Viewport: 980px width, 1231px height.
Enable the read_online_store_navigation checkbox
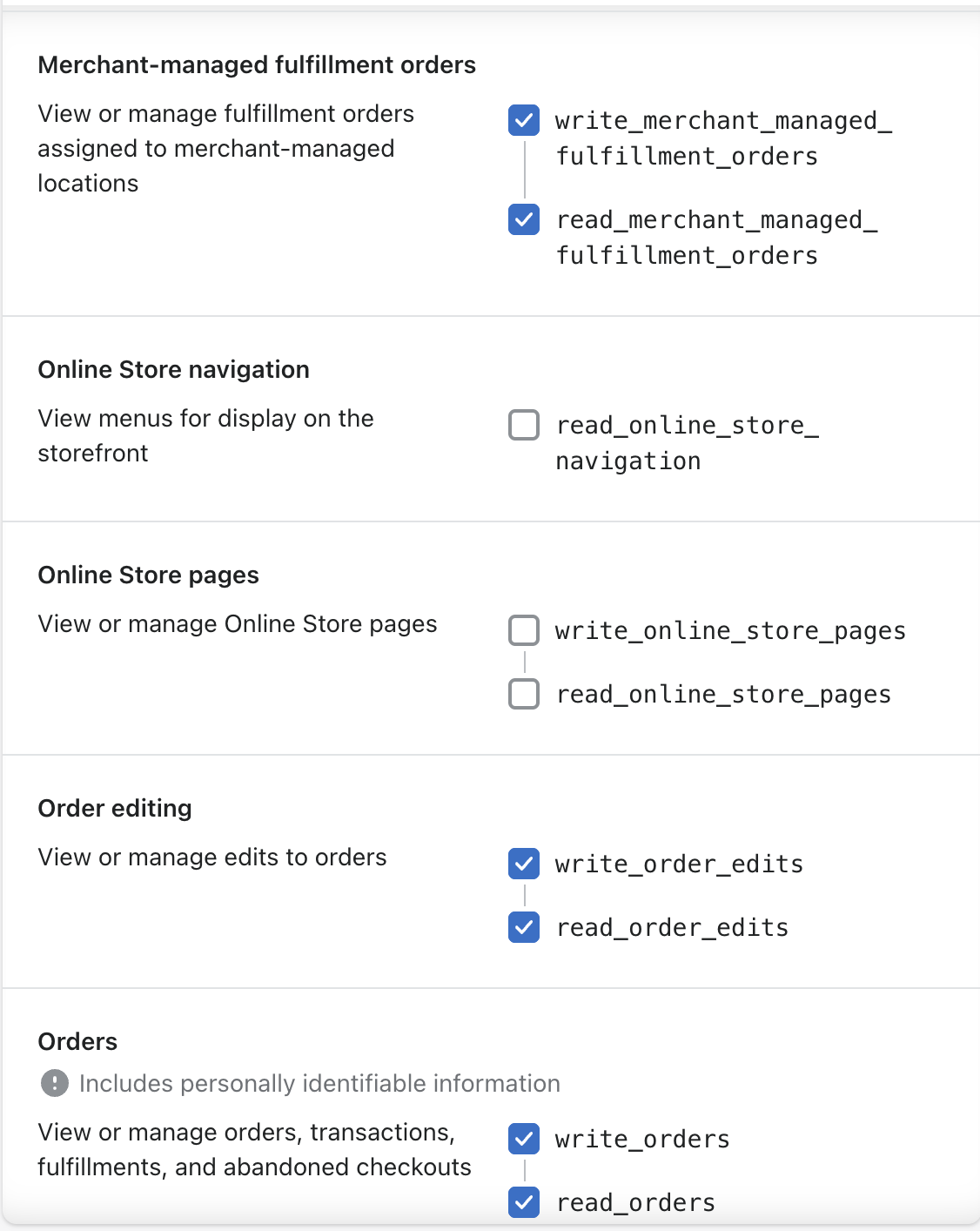coord(524,425)
